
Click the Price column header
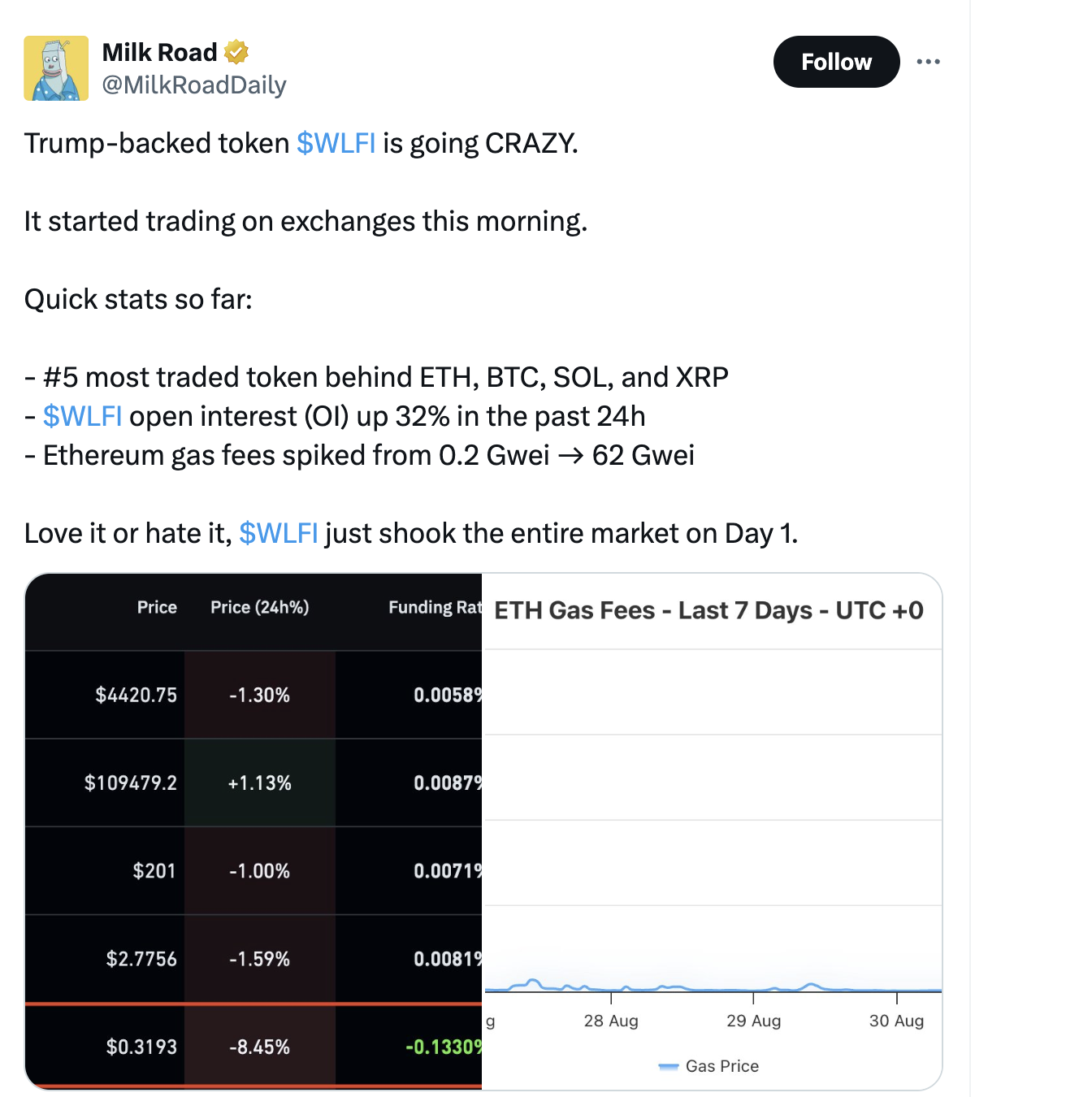click(157, 607)
